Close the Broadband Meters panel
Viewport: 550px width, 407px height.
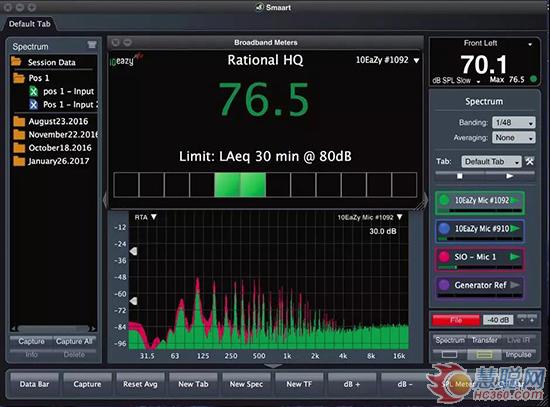click(115, 42)
